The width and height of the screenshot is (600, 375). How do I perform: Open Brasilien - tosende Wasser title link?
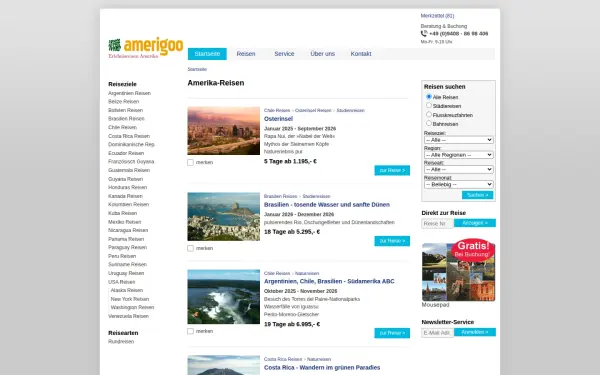pos(327,205)
